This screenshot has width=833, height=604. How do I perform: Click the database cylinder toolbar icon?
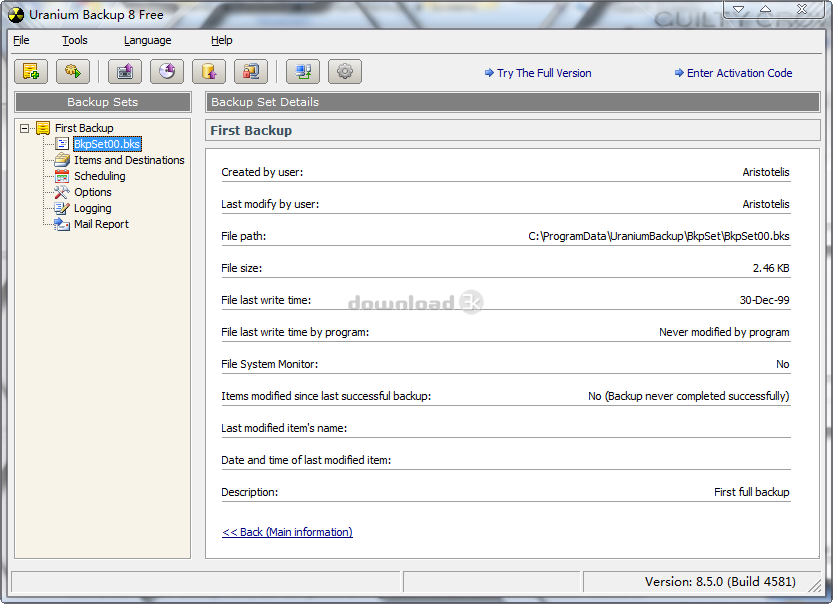209,72
